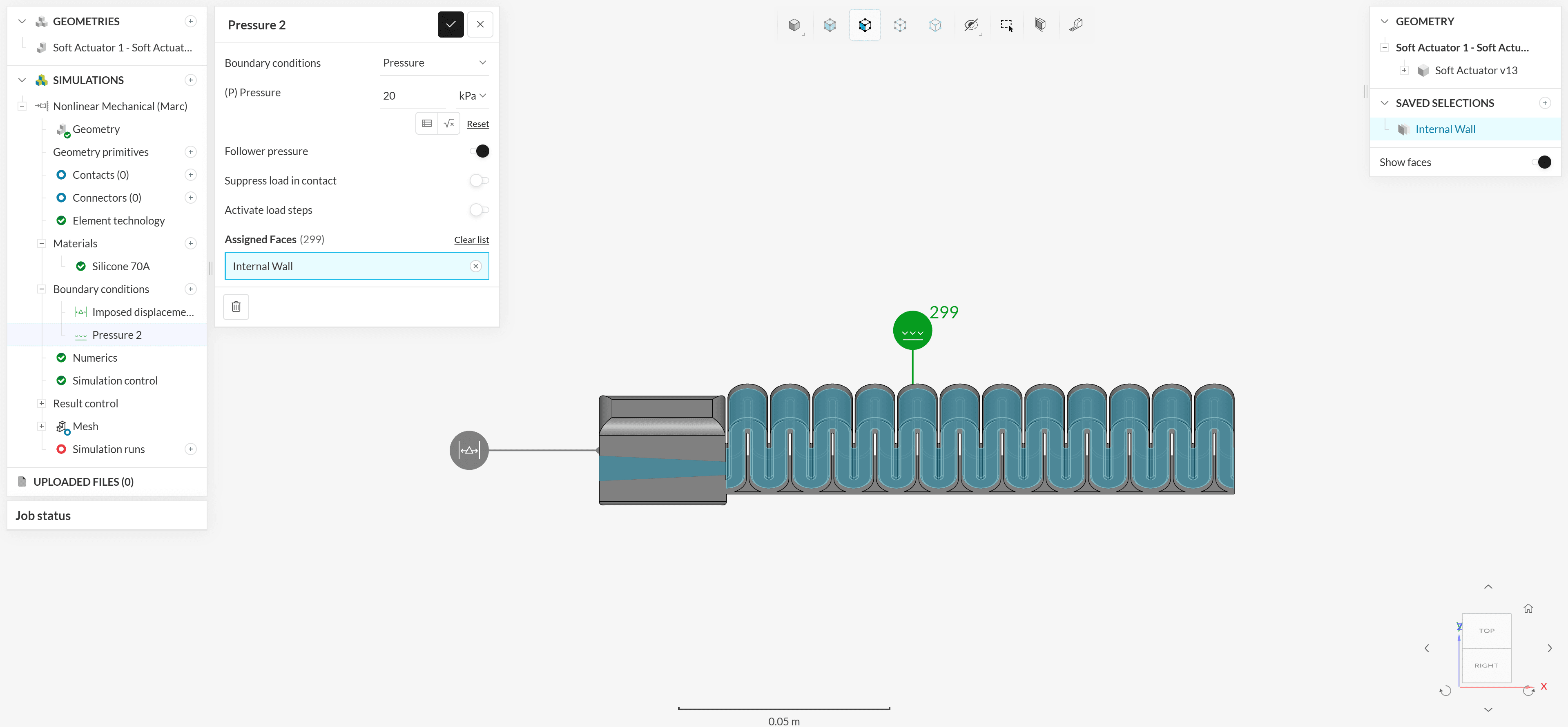
Task: Open the measure tool
Action: (x=1076, y=25)
